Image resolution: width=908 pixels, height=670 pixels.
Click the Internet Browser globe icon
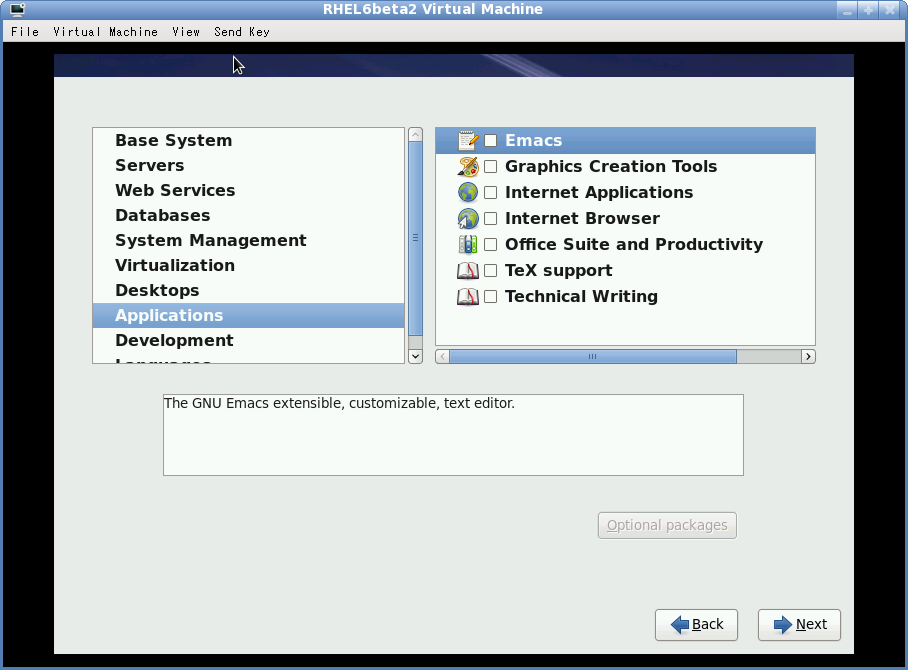pos(468,218)
